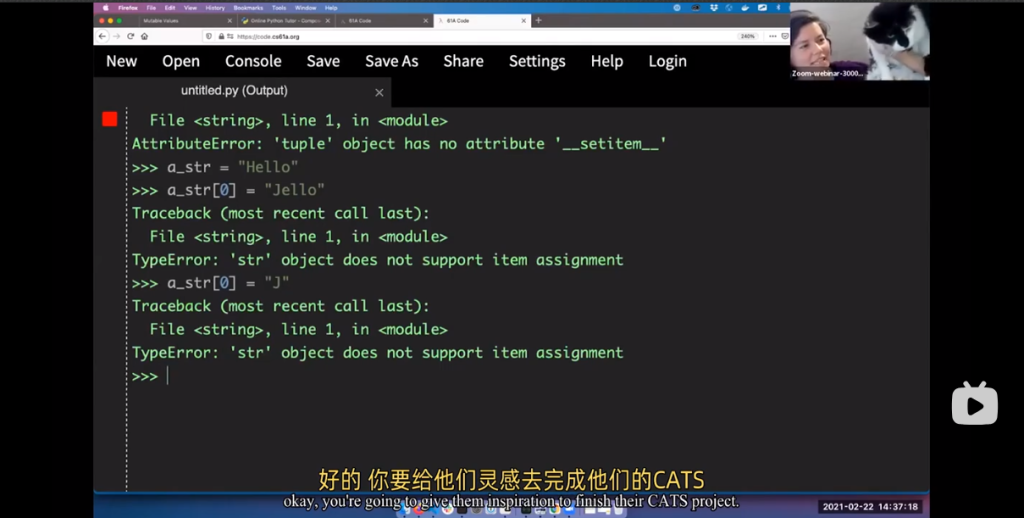Open a new browser tab with plus
The image size is (1024, 518).
[538, 20]
